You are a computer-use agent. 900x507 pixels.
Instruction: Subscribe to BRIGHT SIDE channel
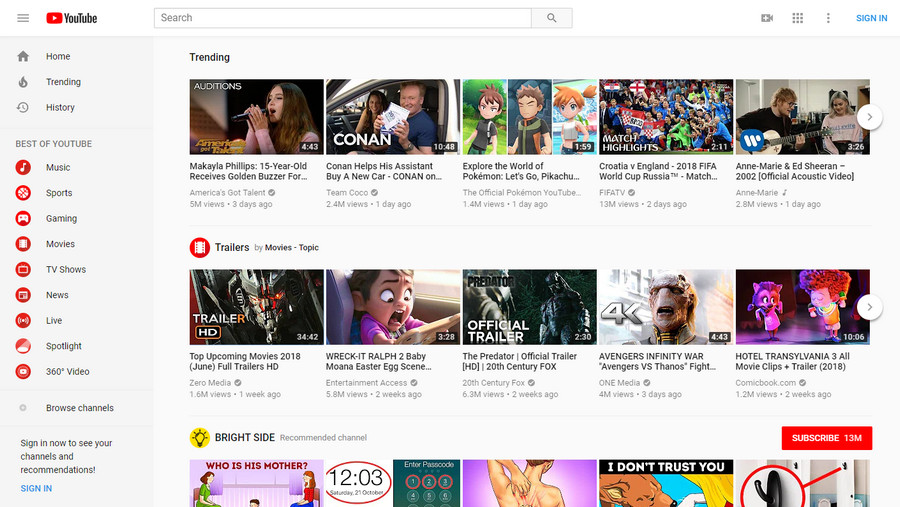826,438
